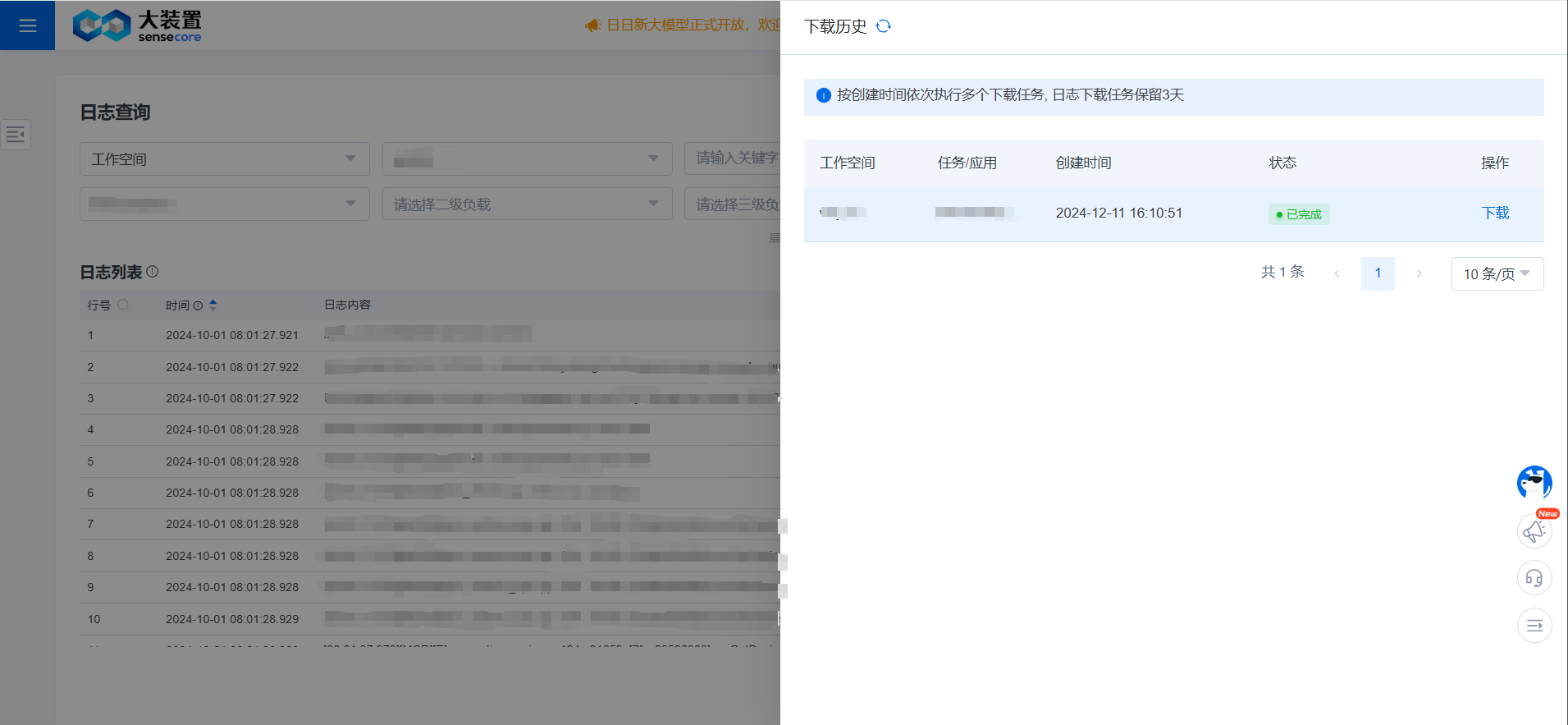
Task: Click log row 1 timestamp 08:01:27.921
Action: point(232,335)
